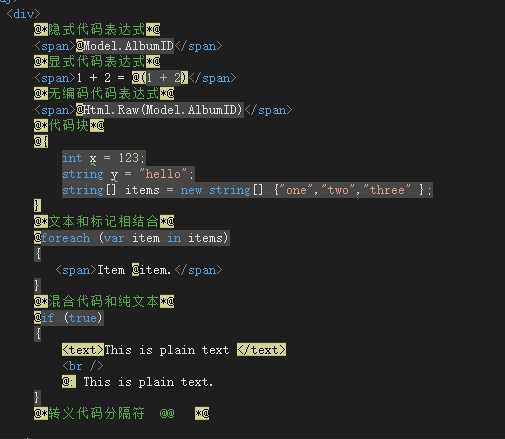Screen dimensions: 505x439
Task: Click the comment '无编码代码表达式'
Action: (x=104, y=94)
